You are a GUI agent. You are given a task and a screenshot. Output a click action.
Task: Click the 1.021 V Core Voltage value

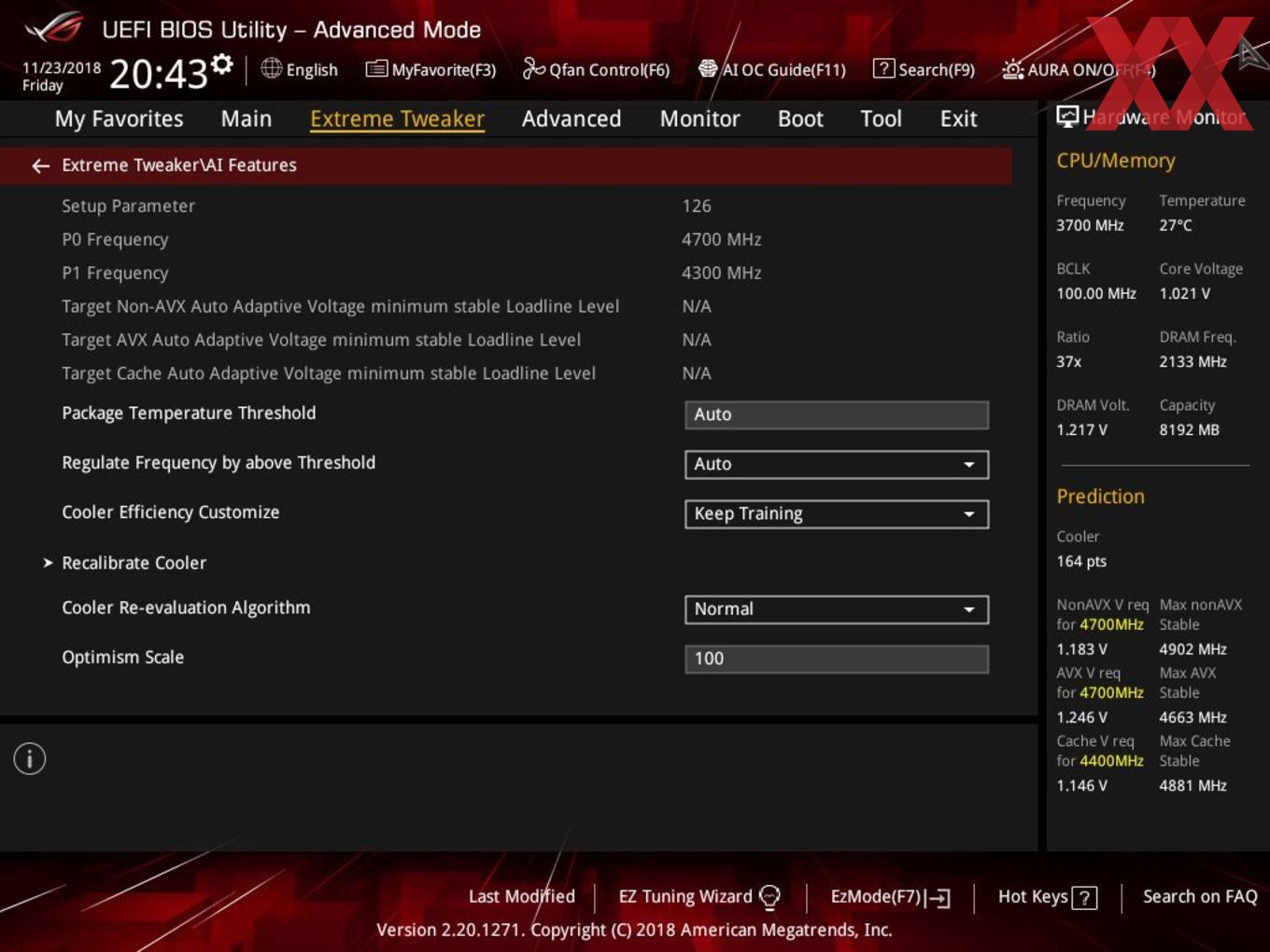1184,293
